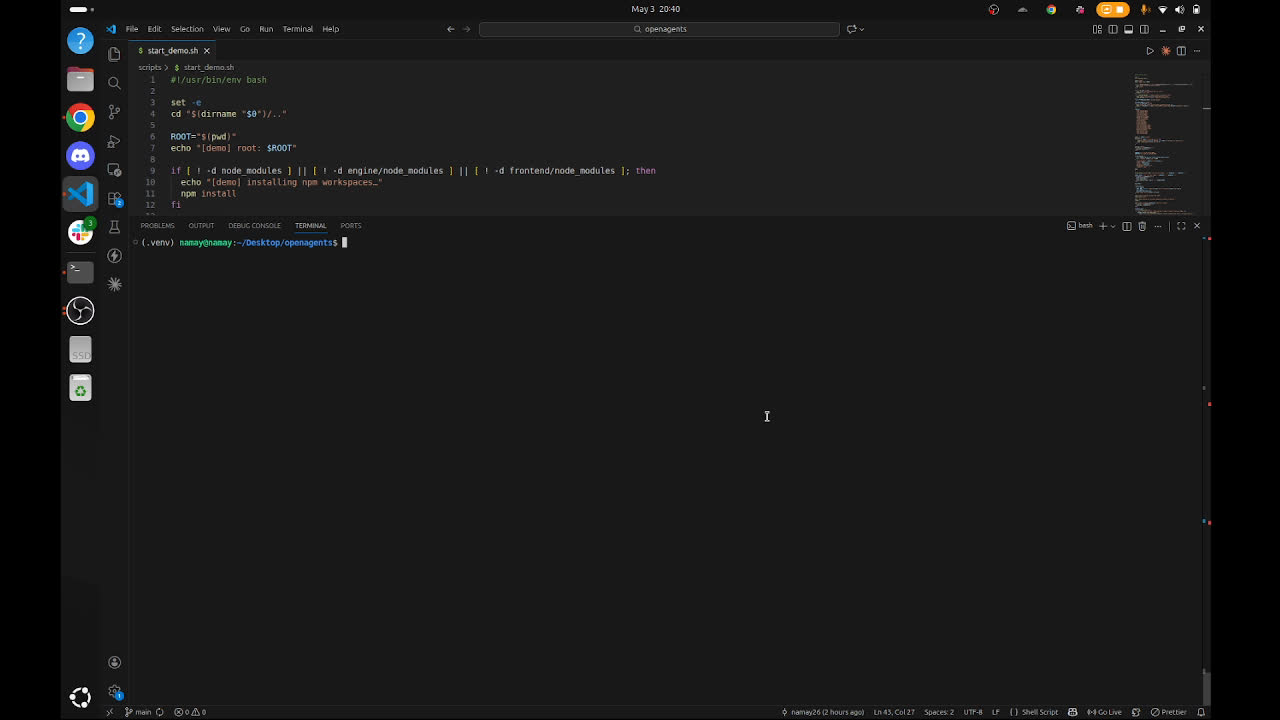Switch to the PROBLEMS panel tab
This screenshot has width=1280, height=720.
click(x=157, y=226)
